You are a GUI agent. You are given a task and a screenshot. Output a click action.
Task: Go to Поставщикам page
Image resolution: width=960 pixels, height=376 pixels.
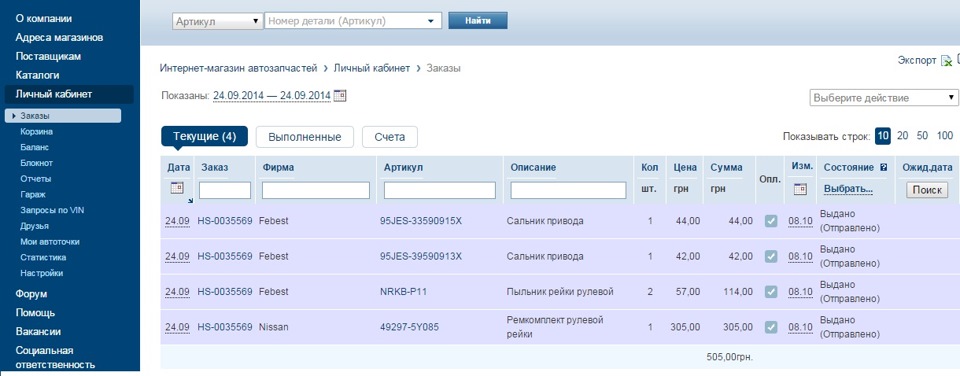[48, 56]
